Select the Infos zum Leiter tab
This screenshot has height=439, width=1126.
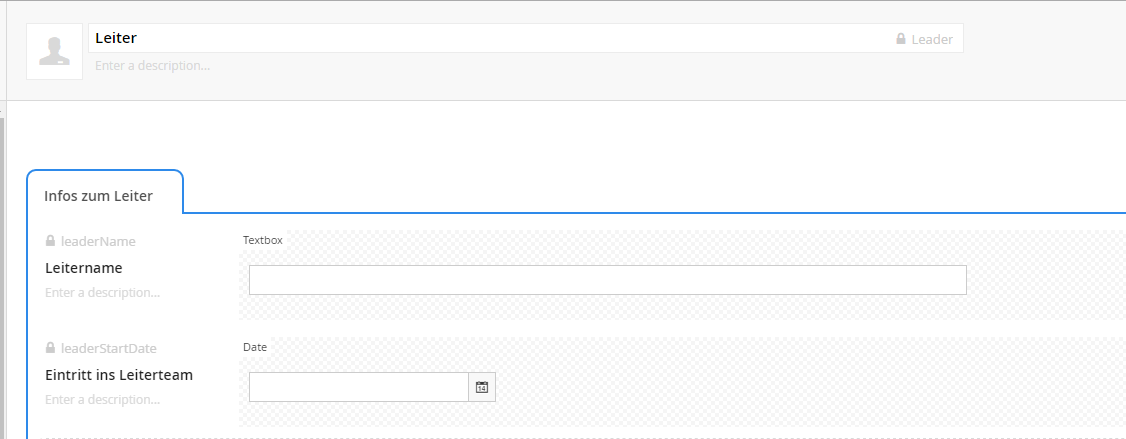(x=98, y=196)
